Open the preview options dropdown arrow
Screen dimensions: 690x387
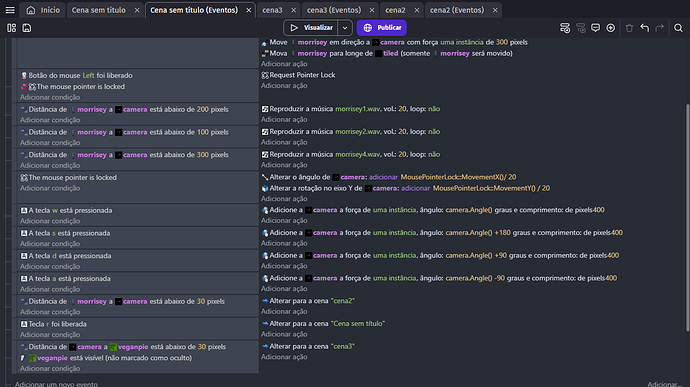click(x=345, y=28)
